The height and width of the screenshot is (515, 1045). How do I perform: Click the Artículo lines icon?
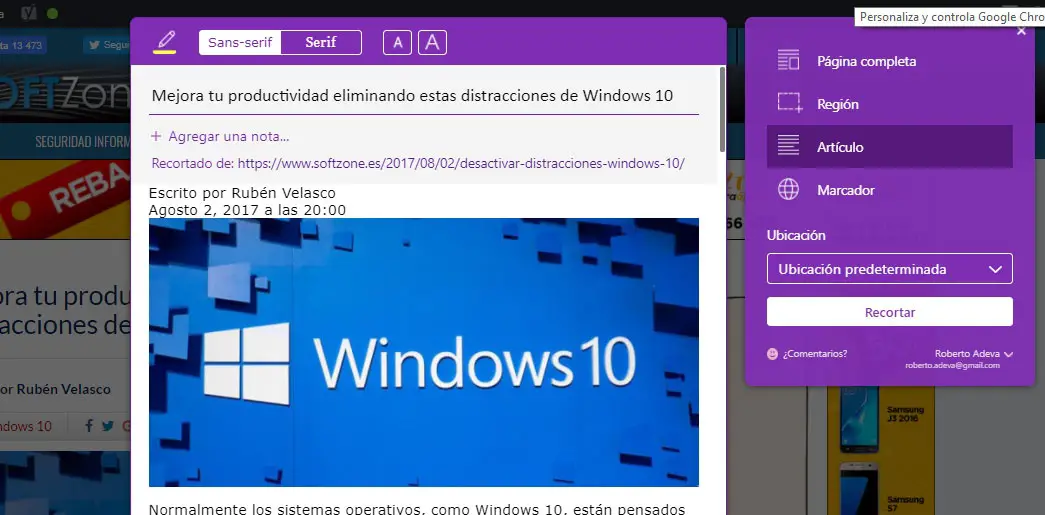click(788, 147)
